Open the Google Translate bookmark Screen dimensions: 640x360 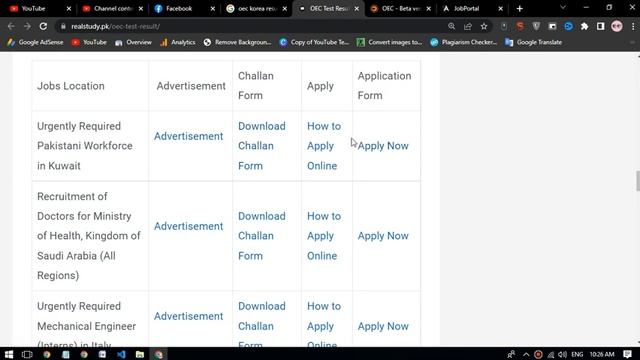(x=533, y=42)
